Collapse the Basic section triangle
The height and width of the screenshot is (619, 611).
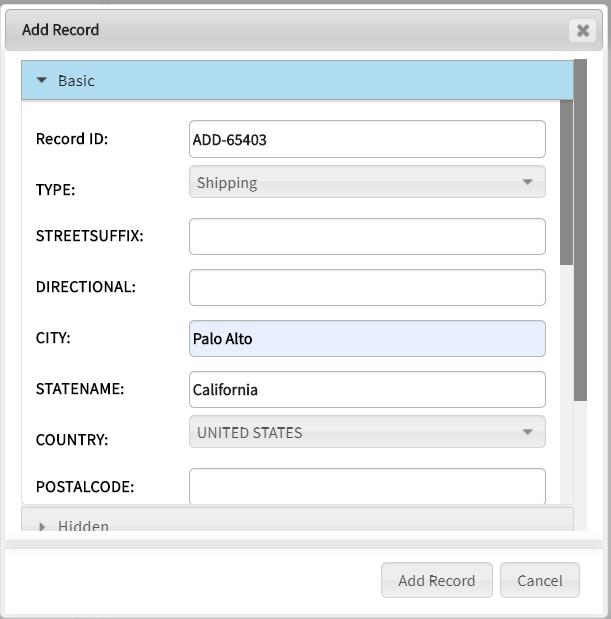click(x=42, y=80)
